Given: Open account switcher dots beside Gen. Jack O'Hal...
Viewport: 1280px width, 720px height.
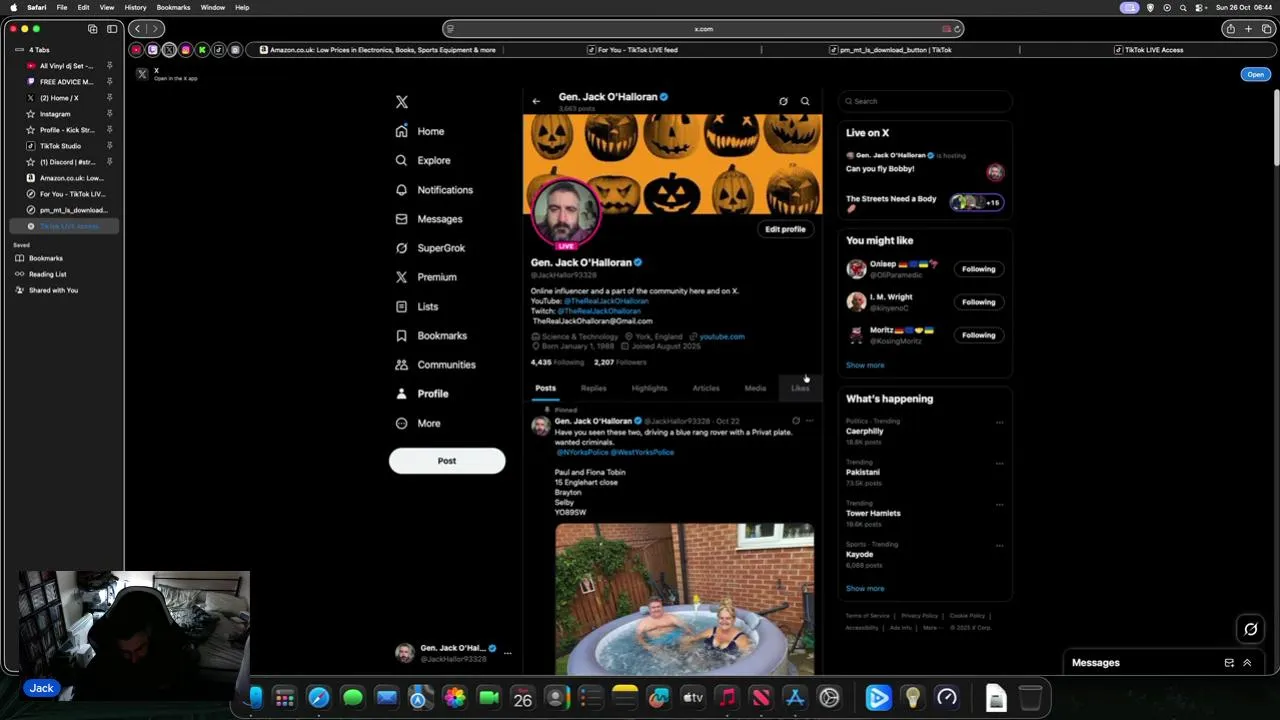Looking at the screenshot, I should coord(508,653).
